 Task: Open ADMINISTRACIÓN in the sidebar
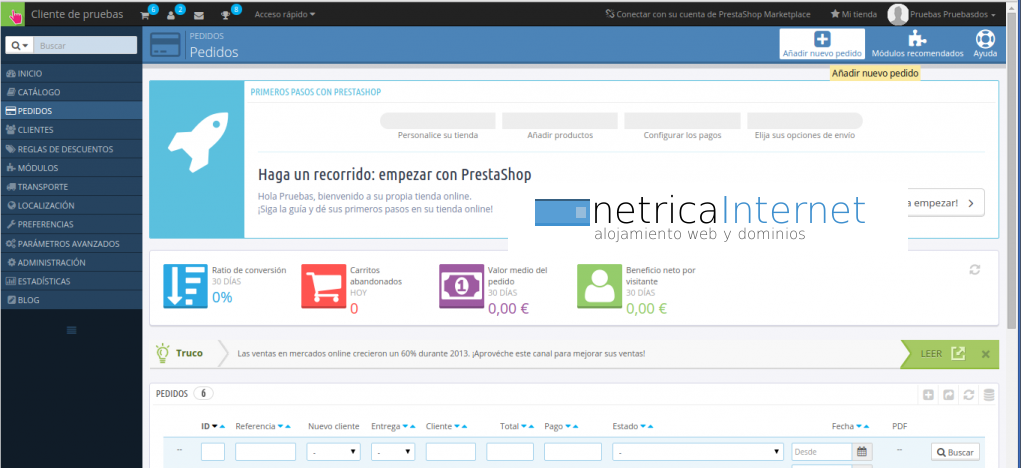pos(72,263)
